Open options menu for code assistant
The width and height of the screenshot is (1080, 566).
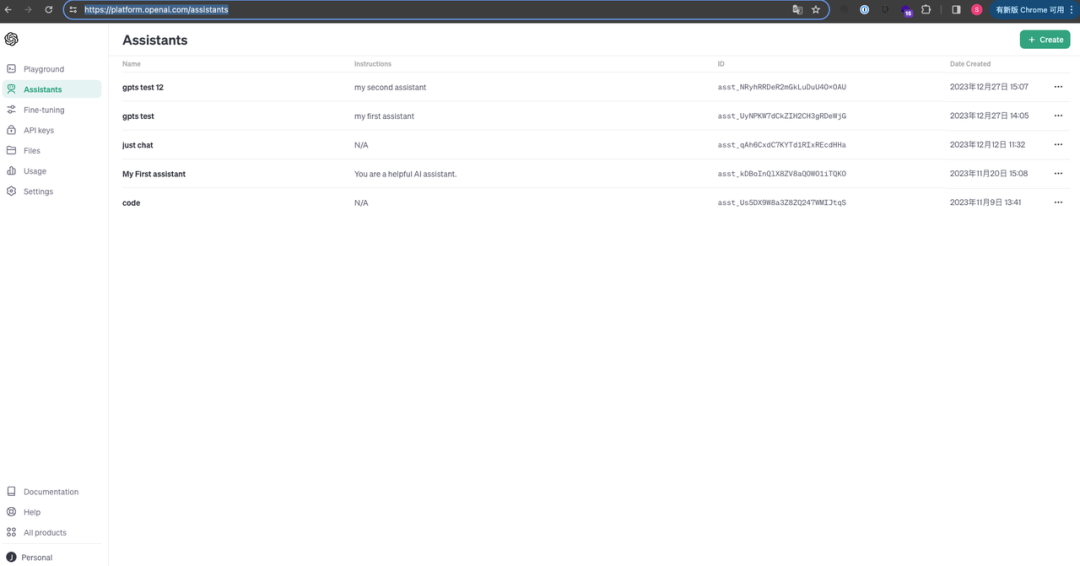tap(1058, 202)
